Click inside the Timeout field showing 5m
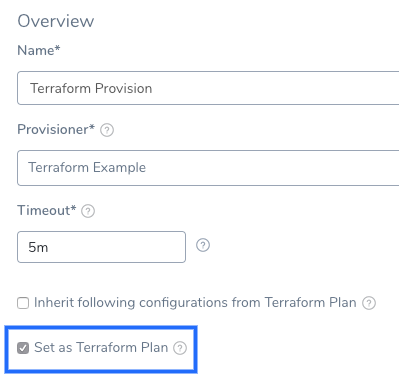399x378 pixels. pos(101,247)
